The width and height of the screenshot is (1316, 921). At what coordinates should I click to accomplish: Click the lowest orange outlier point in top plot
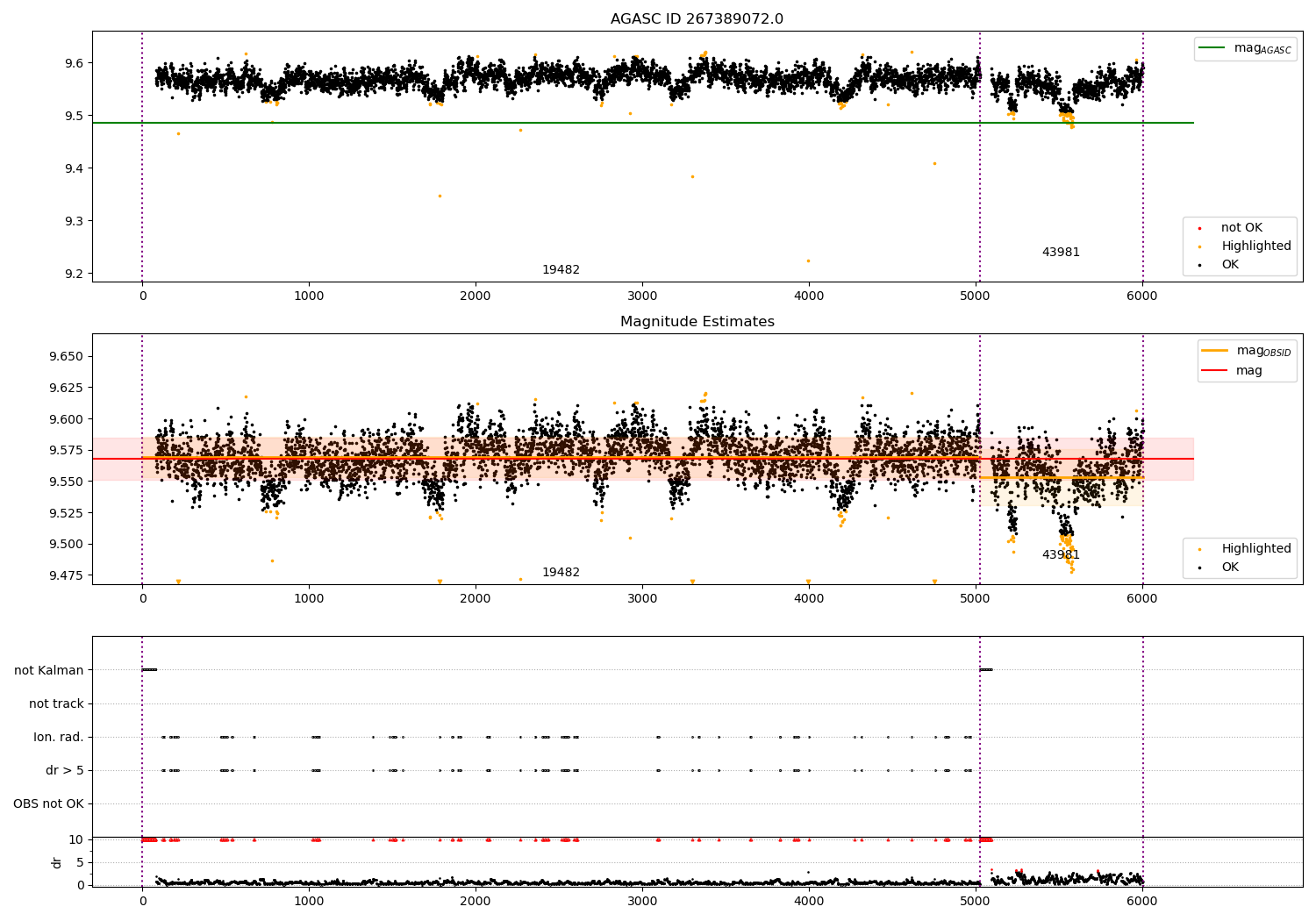[x=808, y=261]
